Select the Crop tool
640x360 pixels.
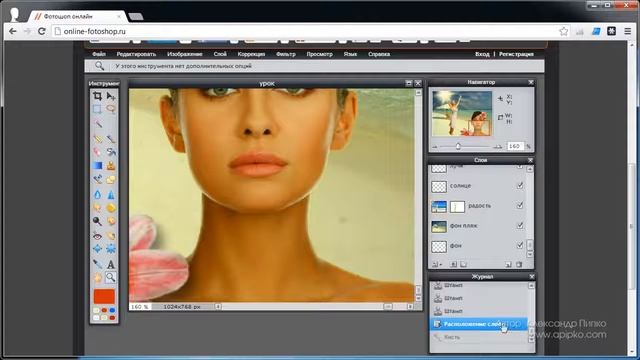[x=97, y=96]
